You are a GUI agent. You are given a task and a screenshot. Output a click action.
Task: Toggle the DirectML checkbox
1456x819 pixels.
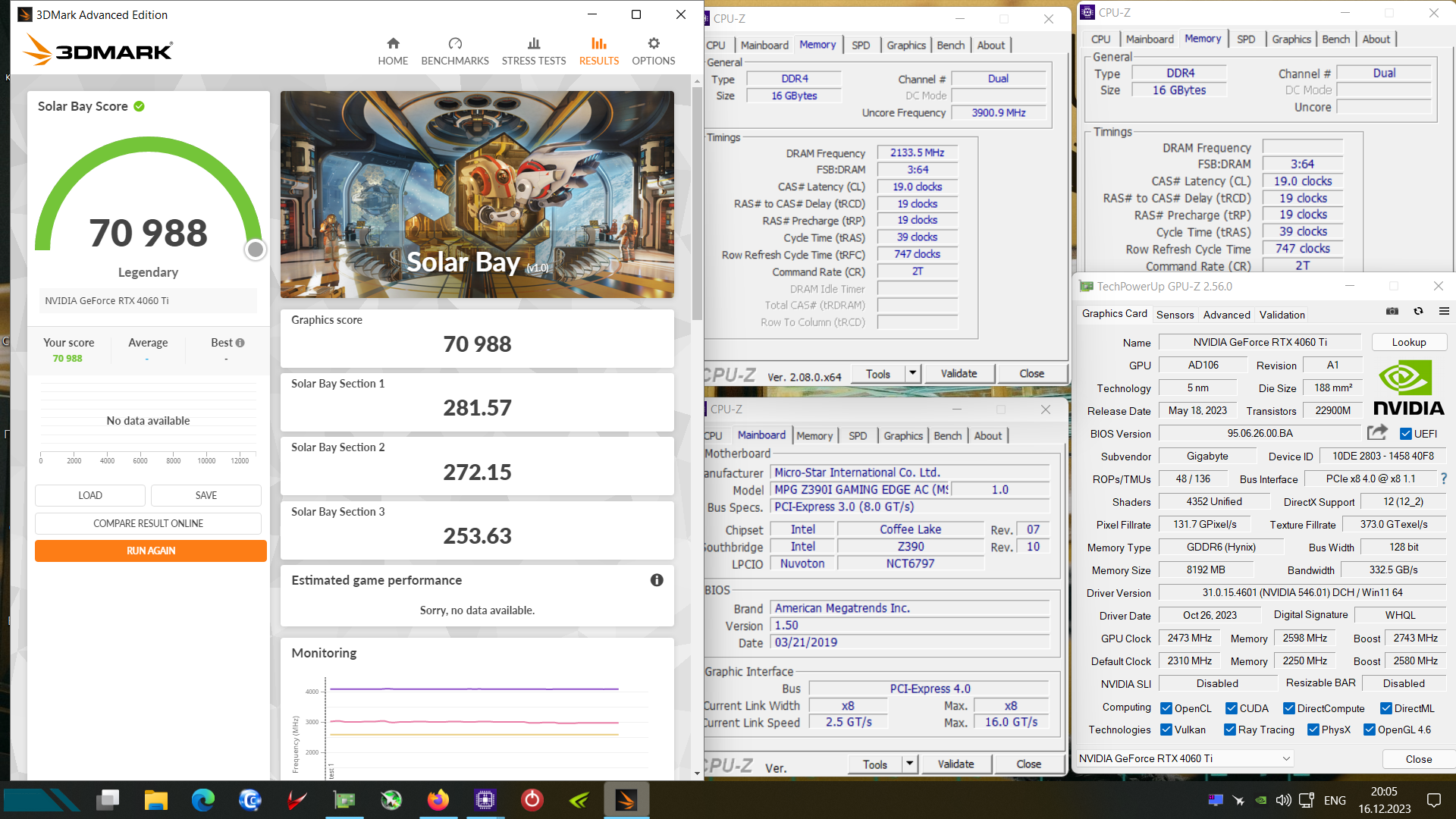1386,708
